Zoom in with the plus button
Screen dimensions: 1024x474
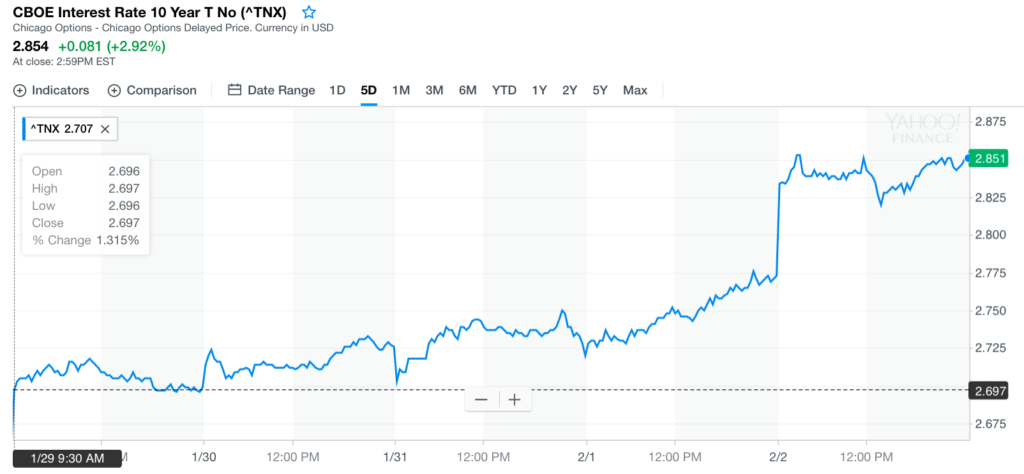click(x=515, y=400)
